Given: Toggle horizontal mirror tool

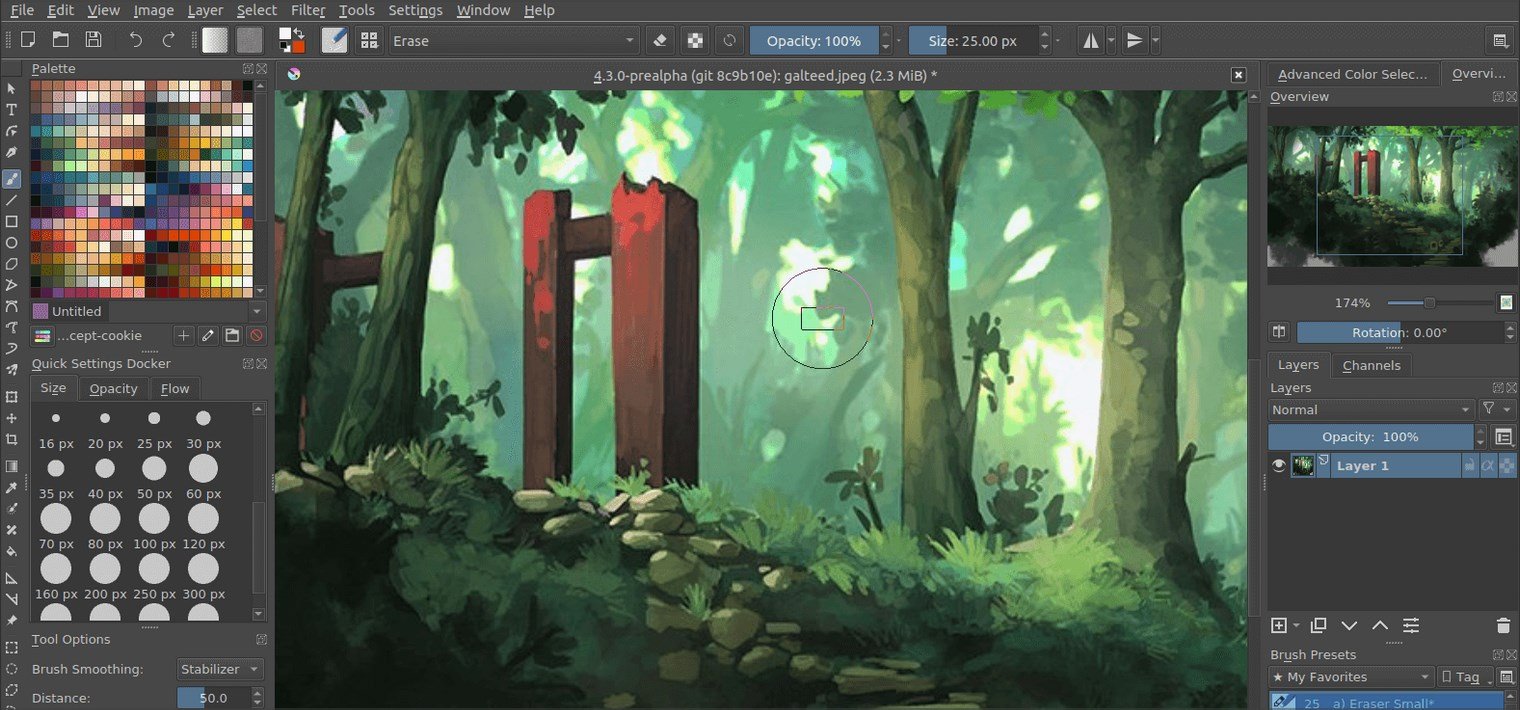Looking at the screenshot, I should pos(1091,41).
